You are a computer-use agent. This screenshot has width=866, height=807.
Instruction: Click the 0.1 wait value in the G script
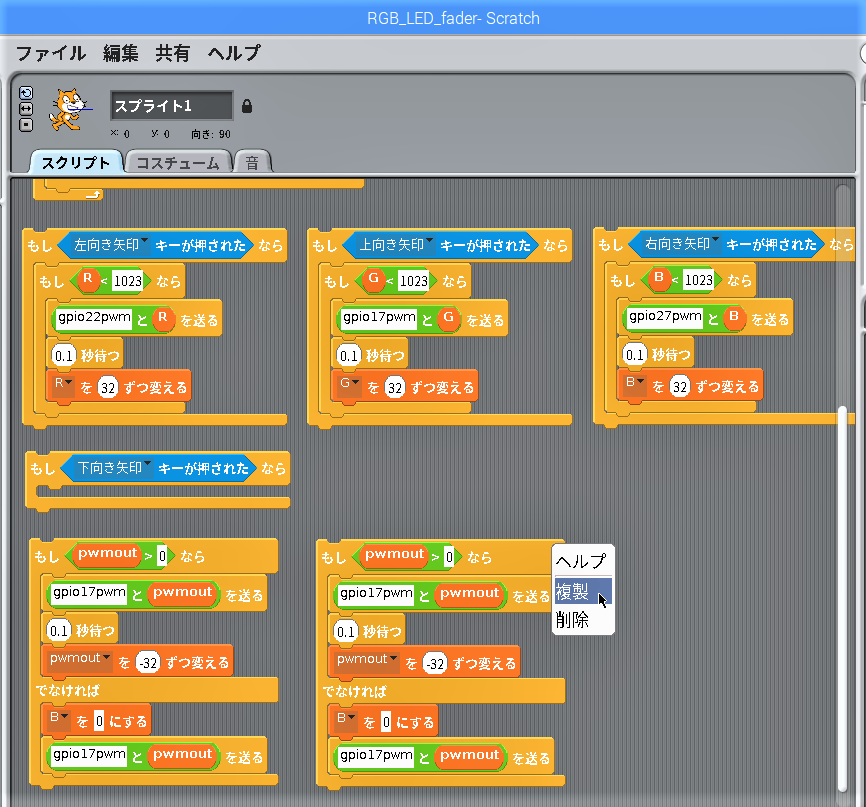(x=349, y=355)
